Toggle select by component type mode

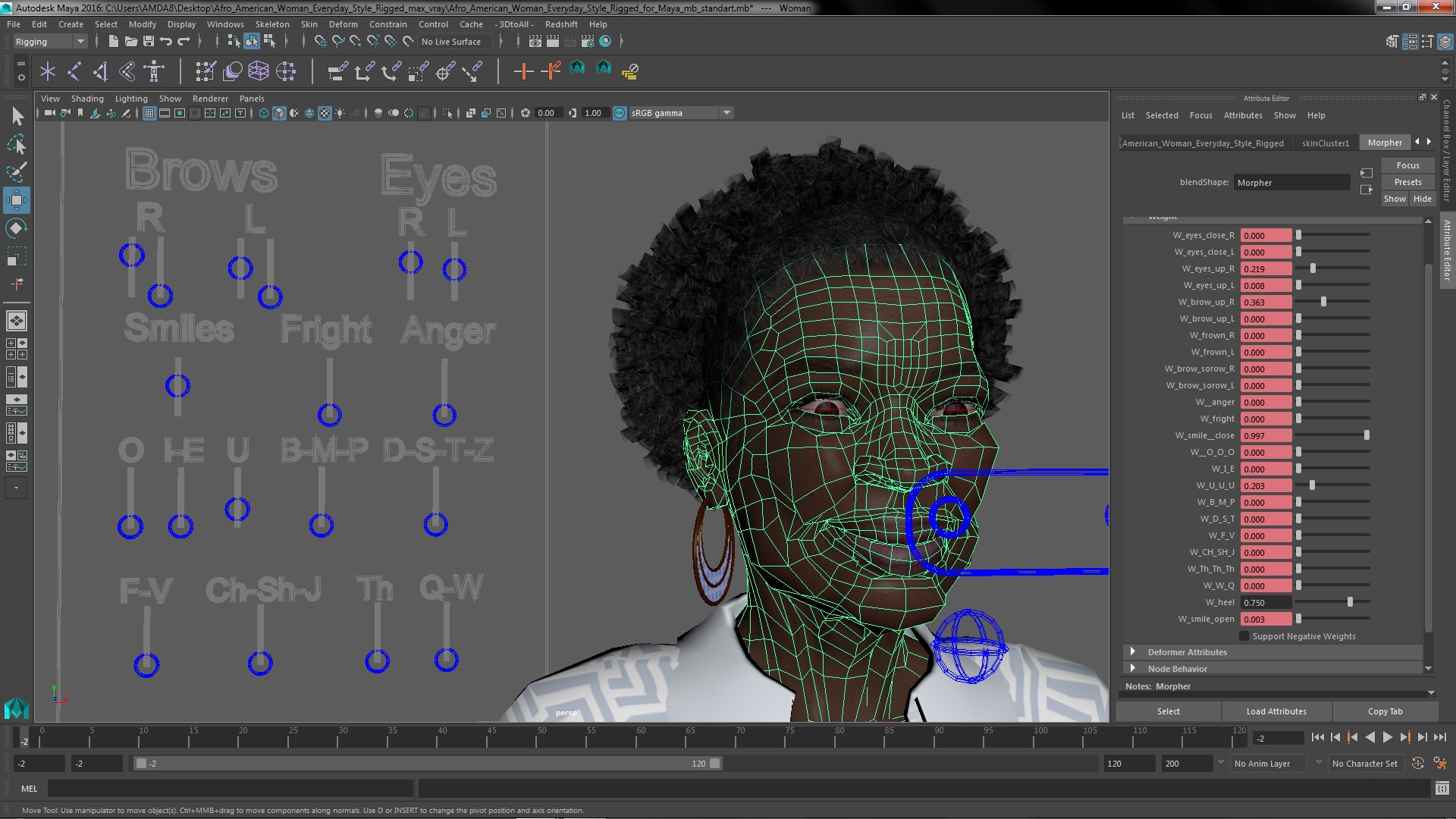point(269,41)
